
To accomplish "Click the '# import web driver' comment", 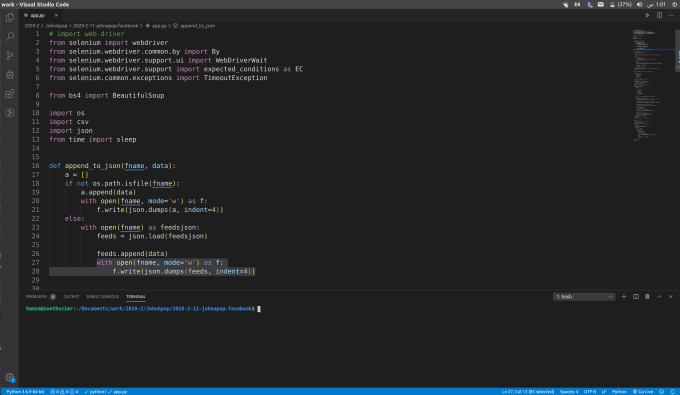I will pyautogui.click(x=87, y=34).
